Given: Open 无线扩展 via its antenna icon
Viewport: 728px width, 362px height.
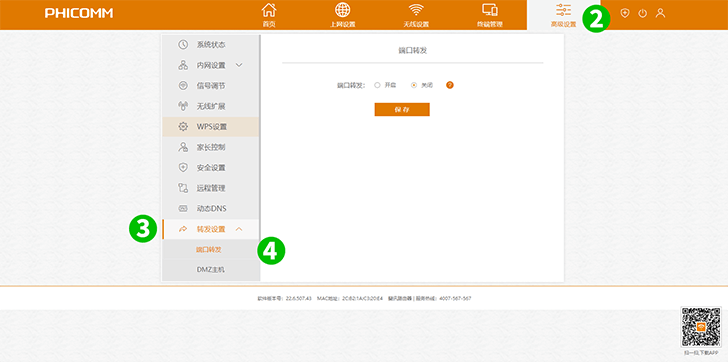Looking at the screenshot, I should click(x=183, y=106).
